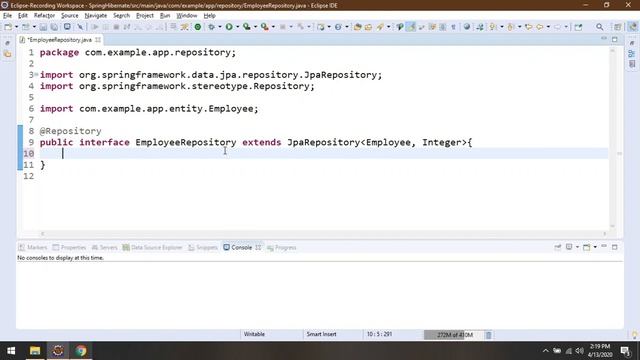Select the Java EE perspective icon
This screenshot has width=640, height=360.
[x=633, y=27]
